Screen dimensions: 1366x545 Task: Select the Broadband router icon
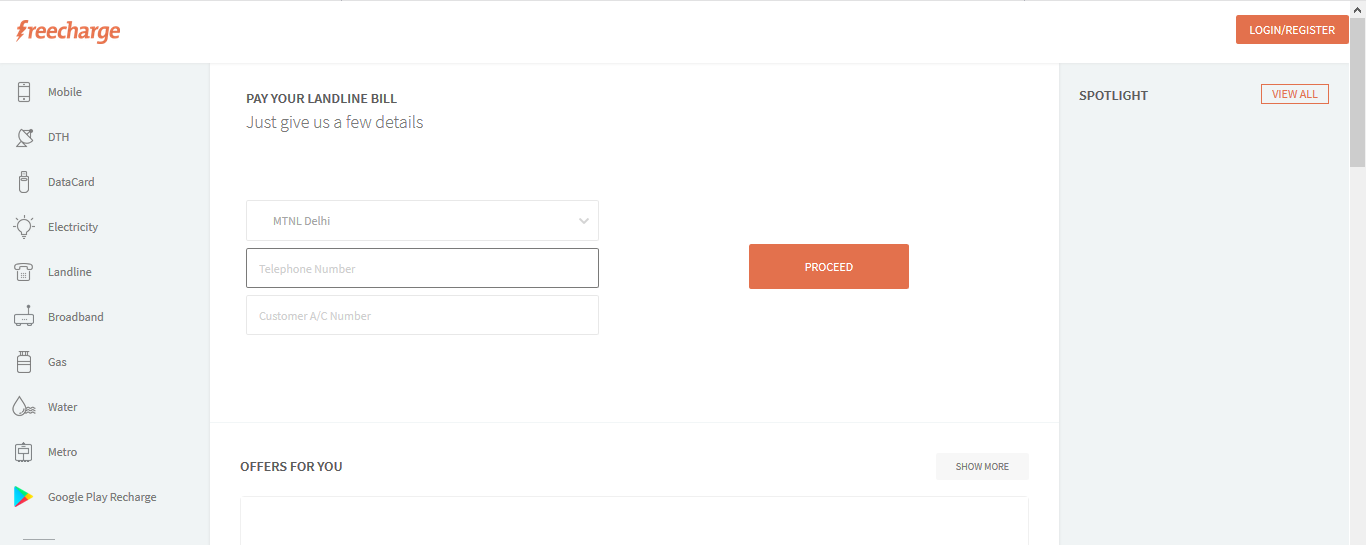click(24, 317)
